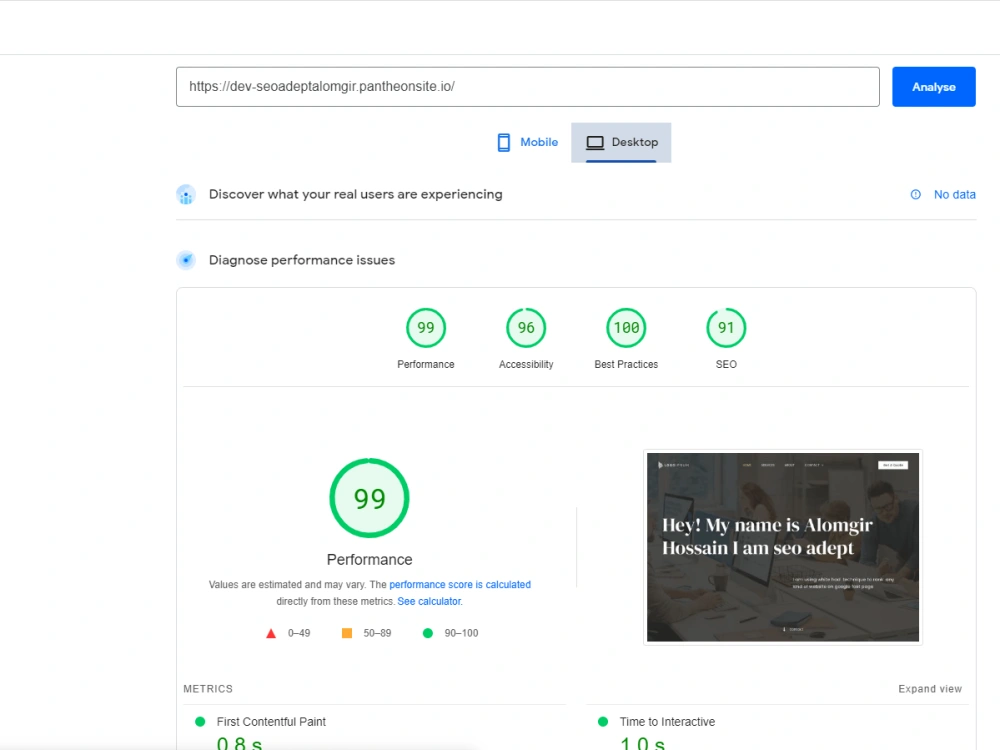Click Expand view in metrics section
Image resolution: width=1000 pixels, height=750 pixels.
pyautogui.click(x=930, y=689)
